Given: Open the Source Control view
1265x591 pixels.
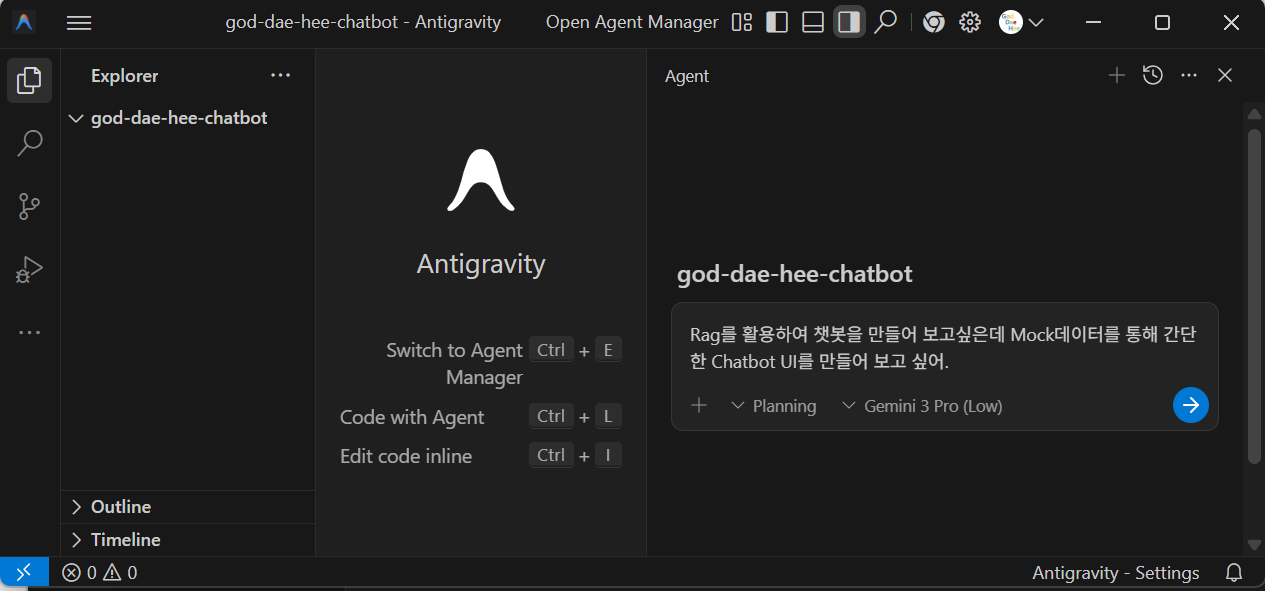Looking at the screenshot, I should [x=30, y=207].
